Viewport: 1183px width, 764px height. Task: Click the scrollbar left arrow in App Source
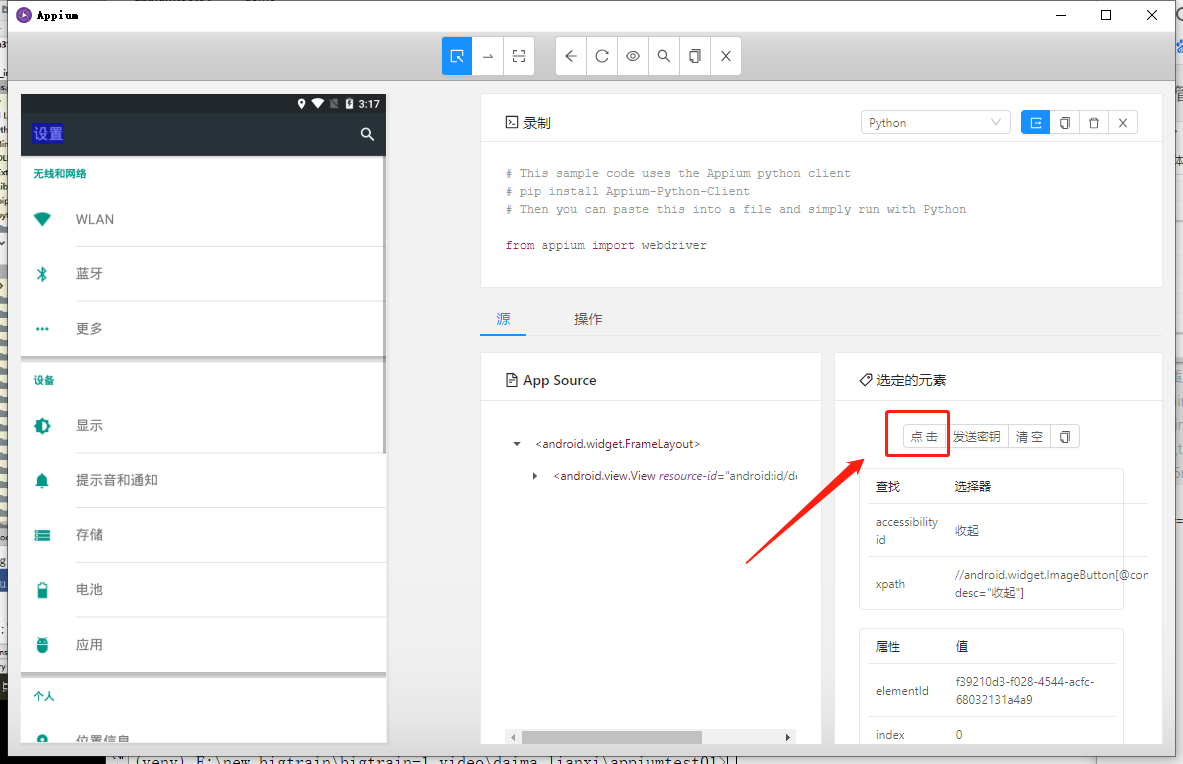(513, 737)
